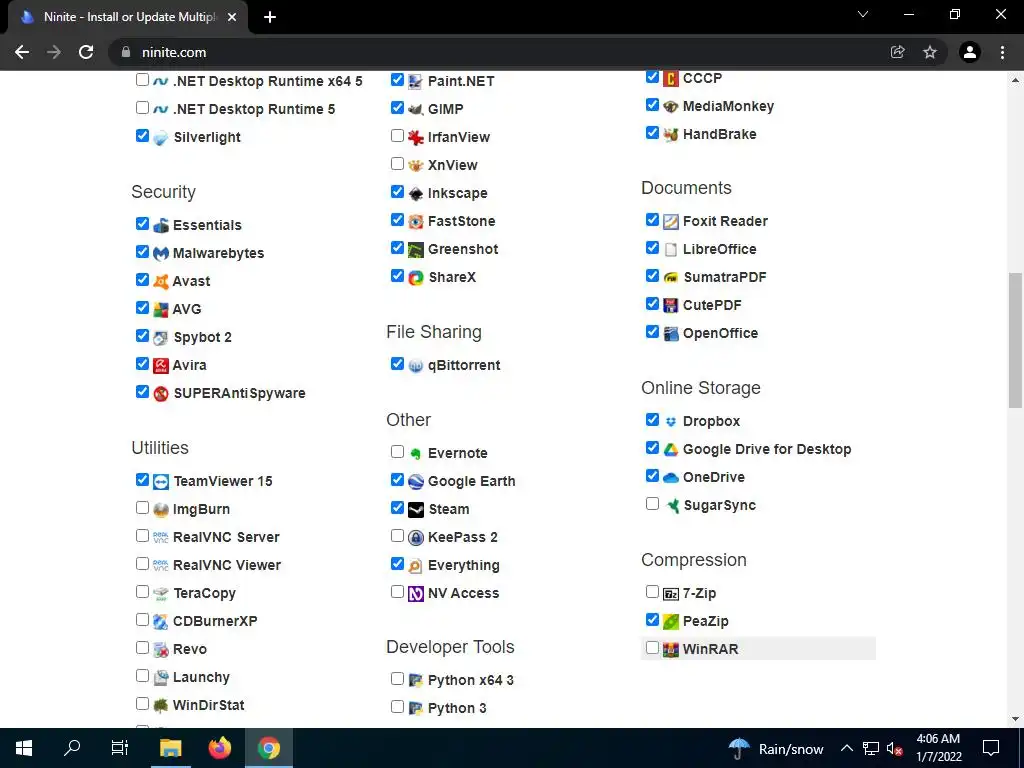This screenshot has height=768, width=1024.
Task: Check the TeraCopy checkbox
Action: pyautogui.click(x=142, y=592)
